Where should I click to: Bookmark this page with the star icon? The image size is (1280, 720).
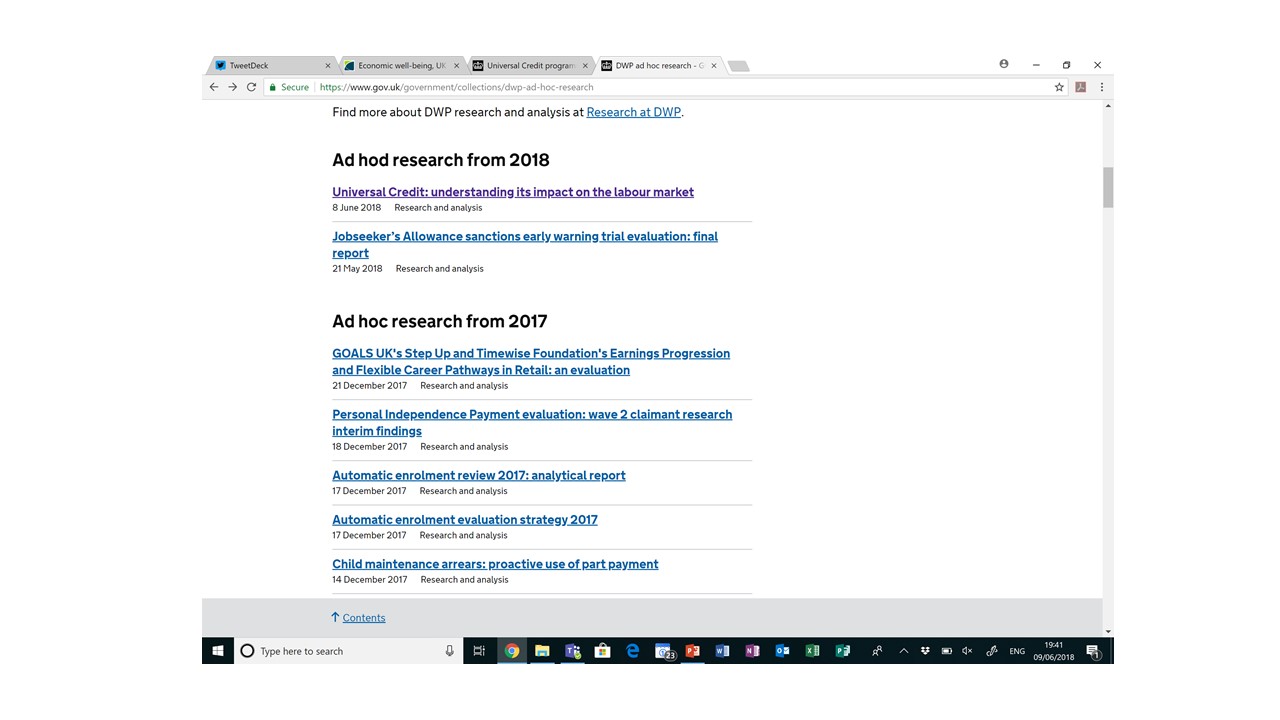[x=1059, y=87]
